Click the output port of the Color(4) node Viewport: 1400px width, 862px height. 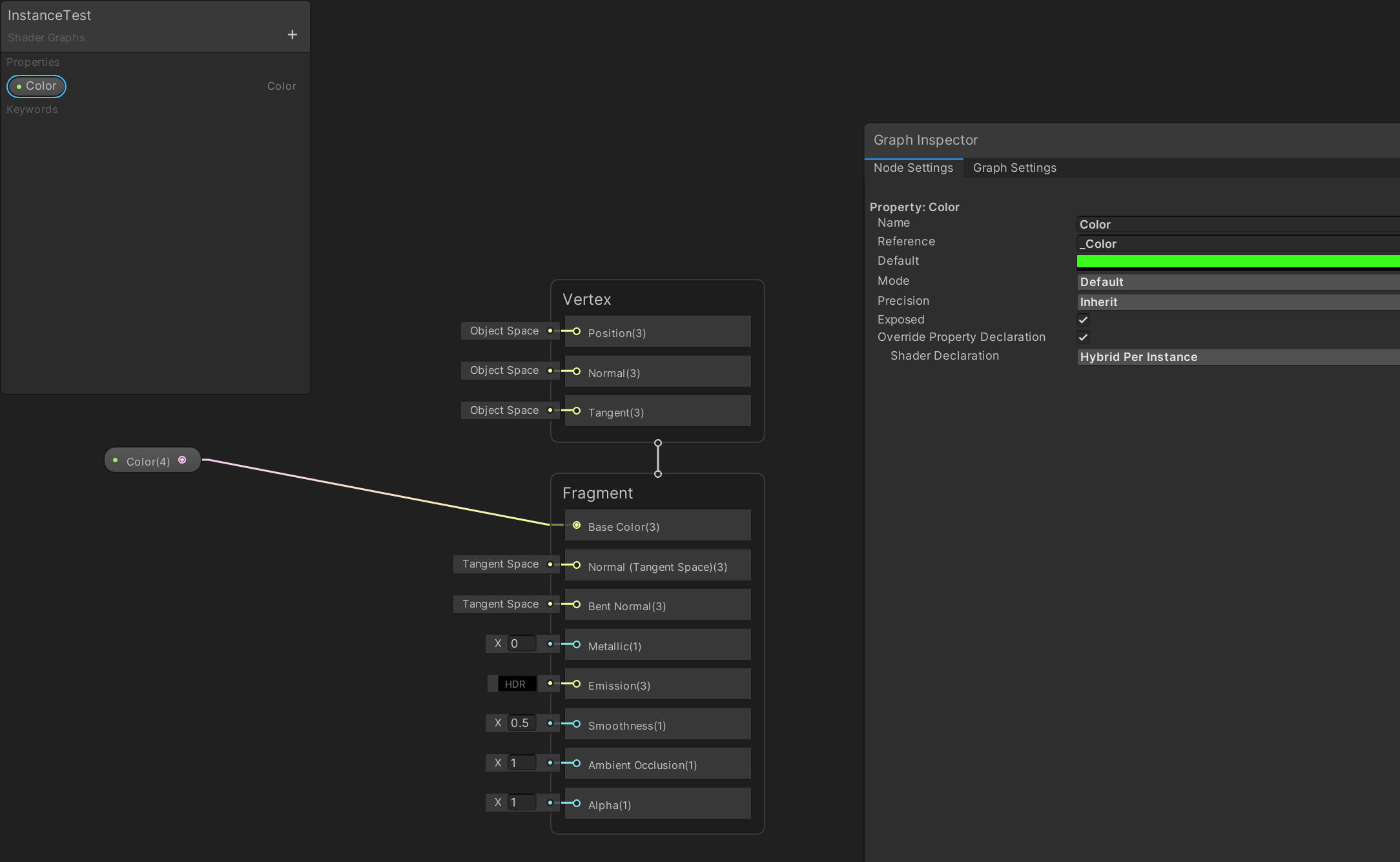click(x=183, y=460)
